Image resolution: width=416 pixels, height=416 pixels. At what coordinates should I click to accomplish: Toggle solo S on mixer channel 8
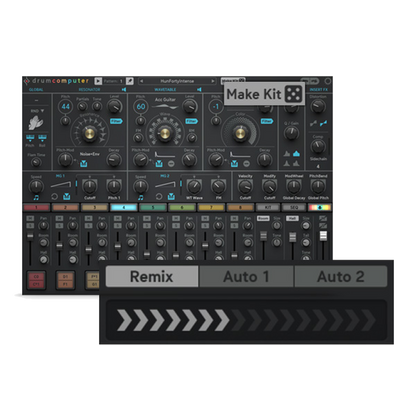tap(234, 226)
